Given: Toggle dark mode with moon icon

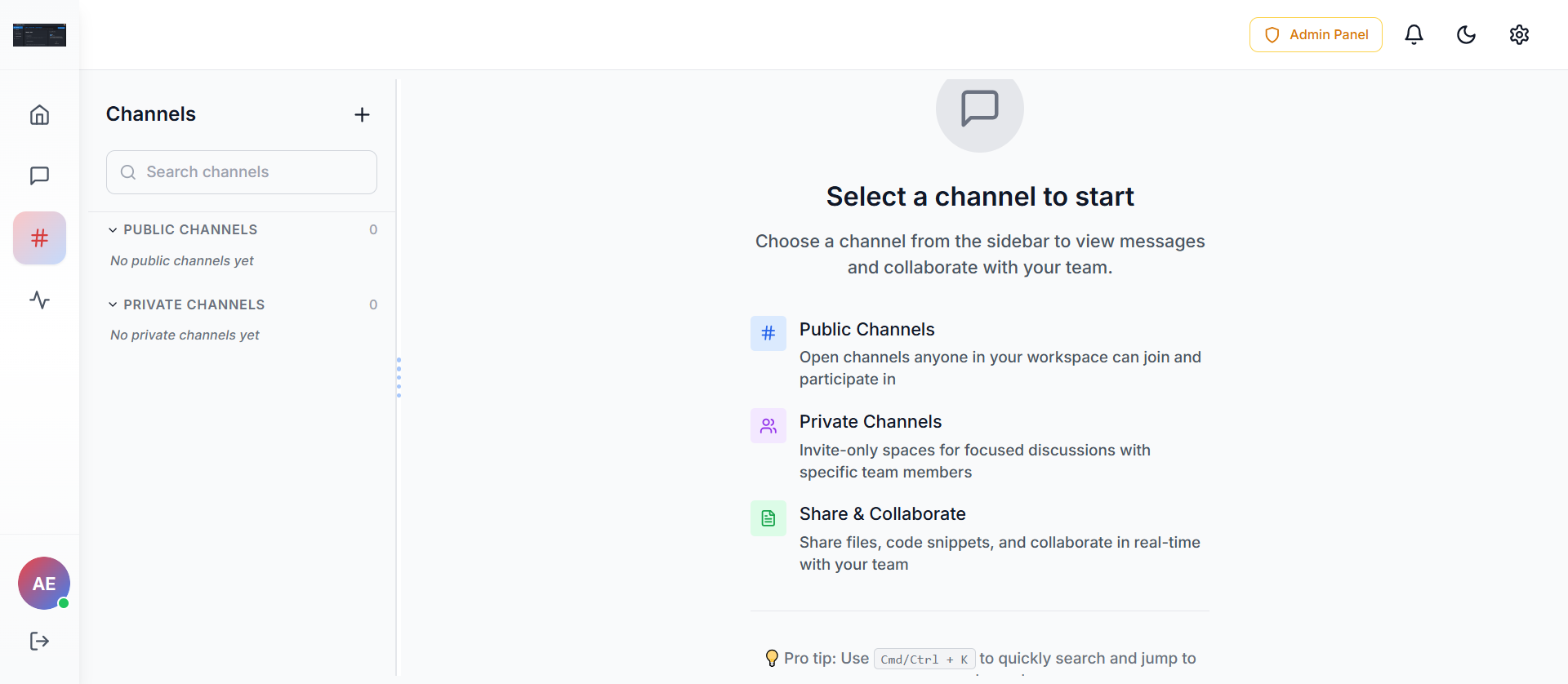Looking at the screenshot, I should (1466, 34).
